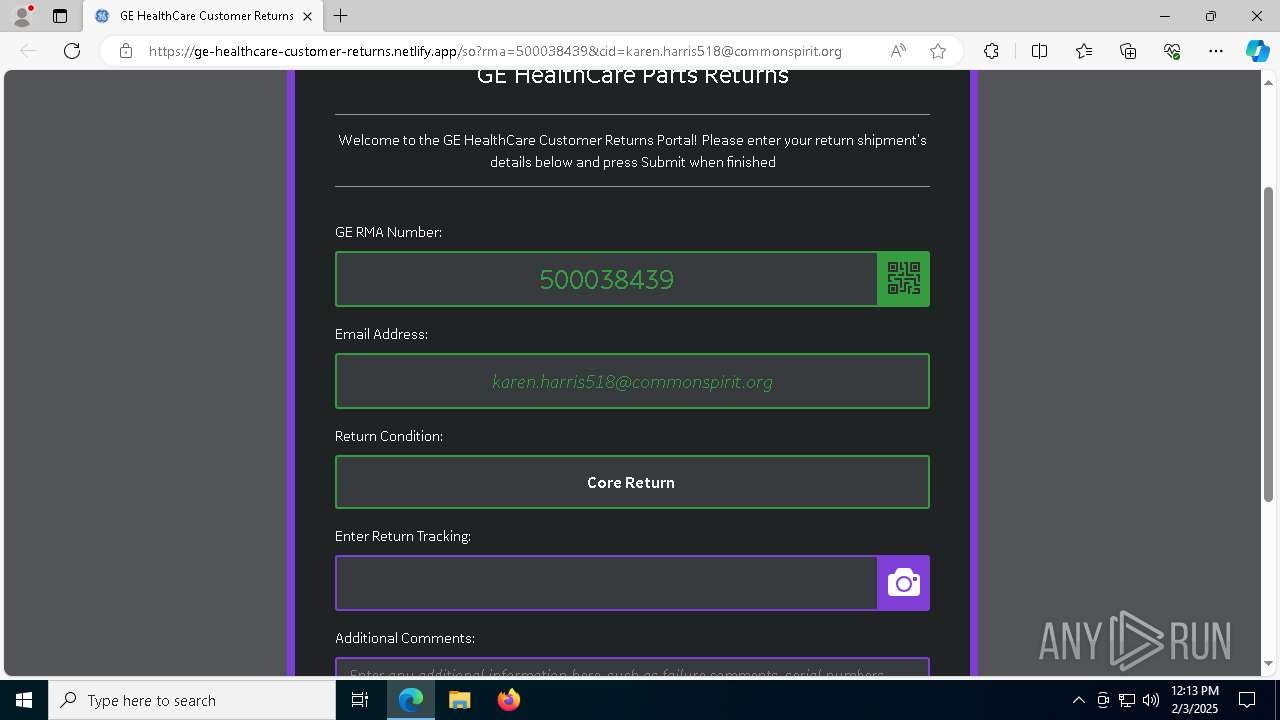This screenshot has width=1280, height=720.
Task: Go back using the browser back arrow
Action: coord(28,51)
